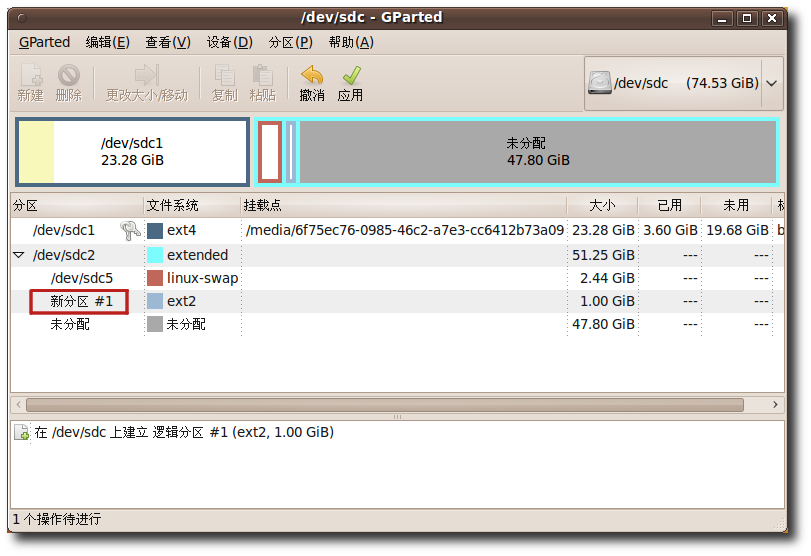This screenshot has width=811, height=556.
Task: Click the scrollbar right arrow
Action: click(x=775, y=404)
